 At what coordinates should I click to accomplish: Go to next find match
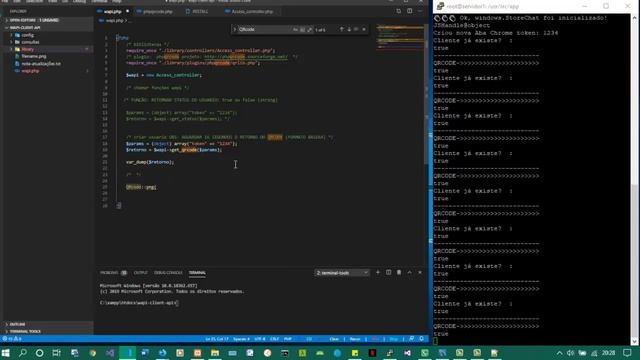[x=349, y=29]
